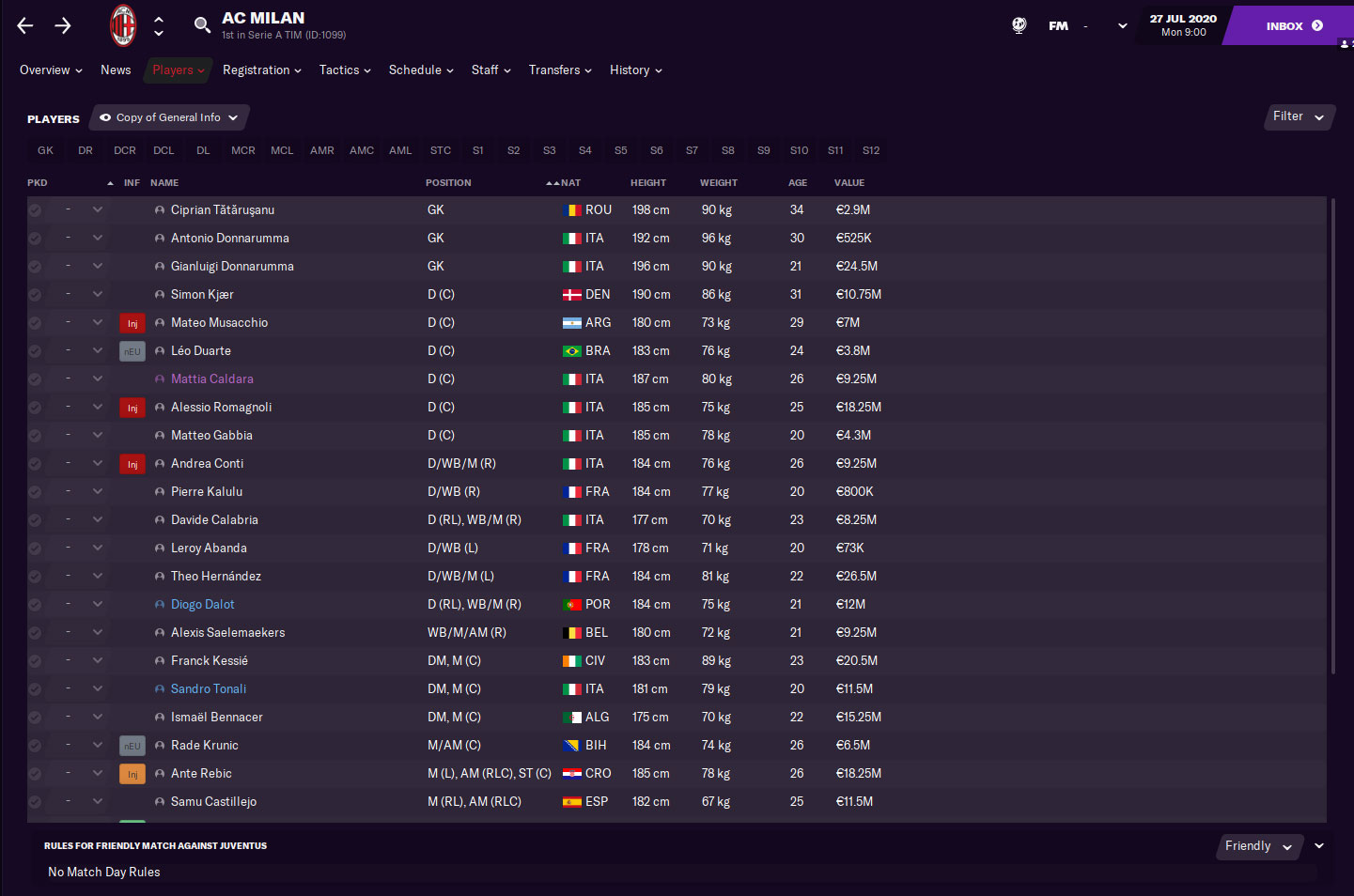The width and height of the screenshot is (1354, 896).
Task: Open the Tactics menu
Action: (x=345, y=70)
